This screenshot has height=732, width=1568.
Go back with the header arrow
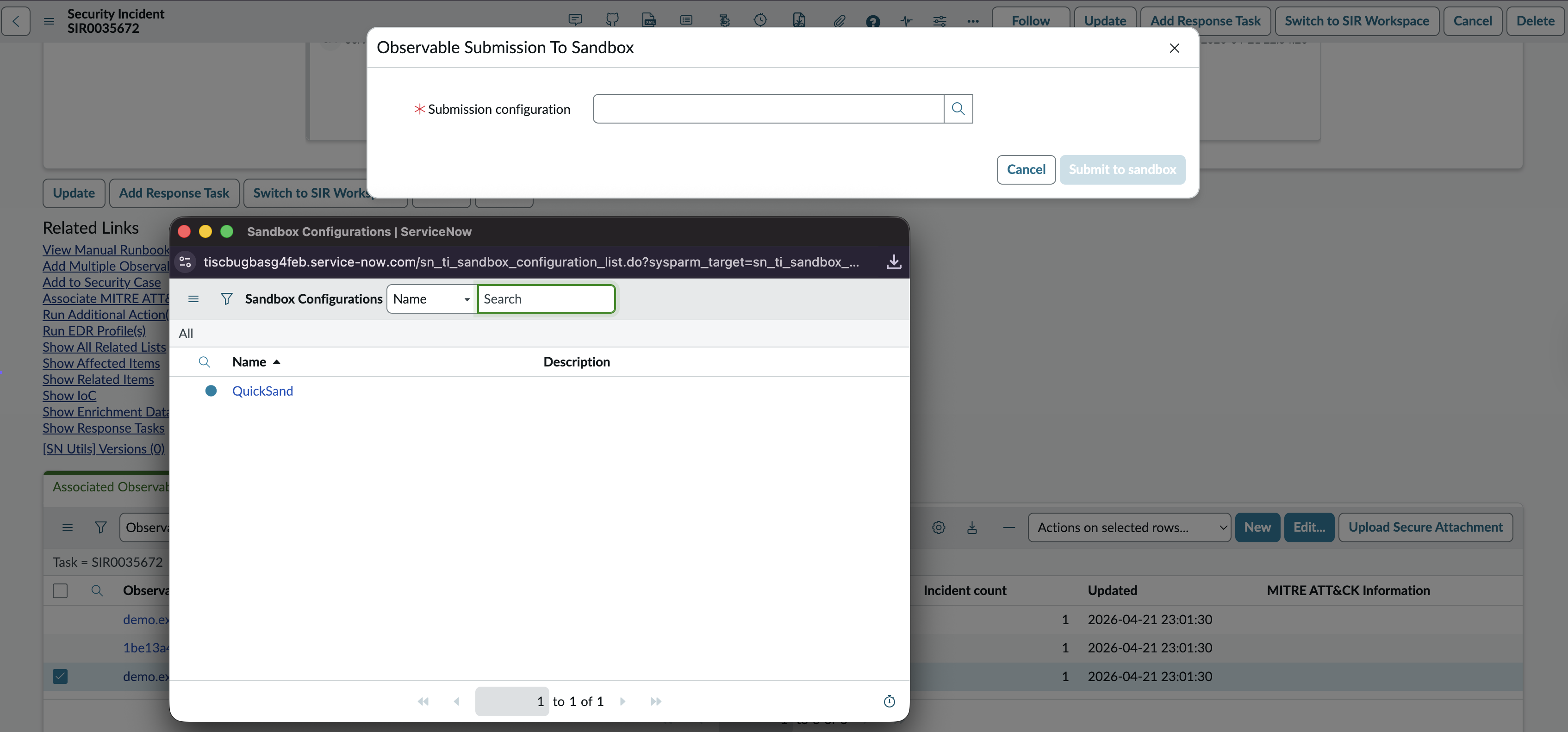[16, 21]
